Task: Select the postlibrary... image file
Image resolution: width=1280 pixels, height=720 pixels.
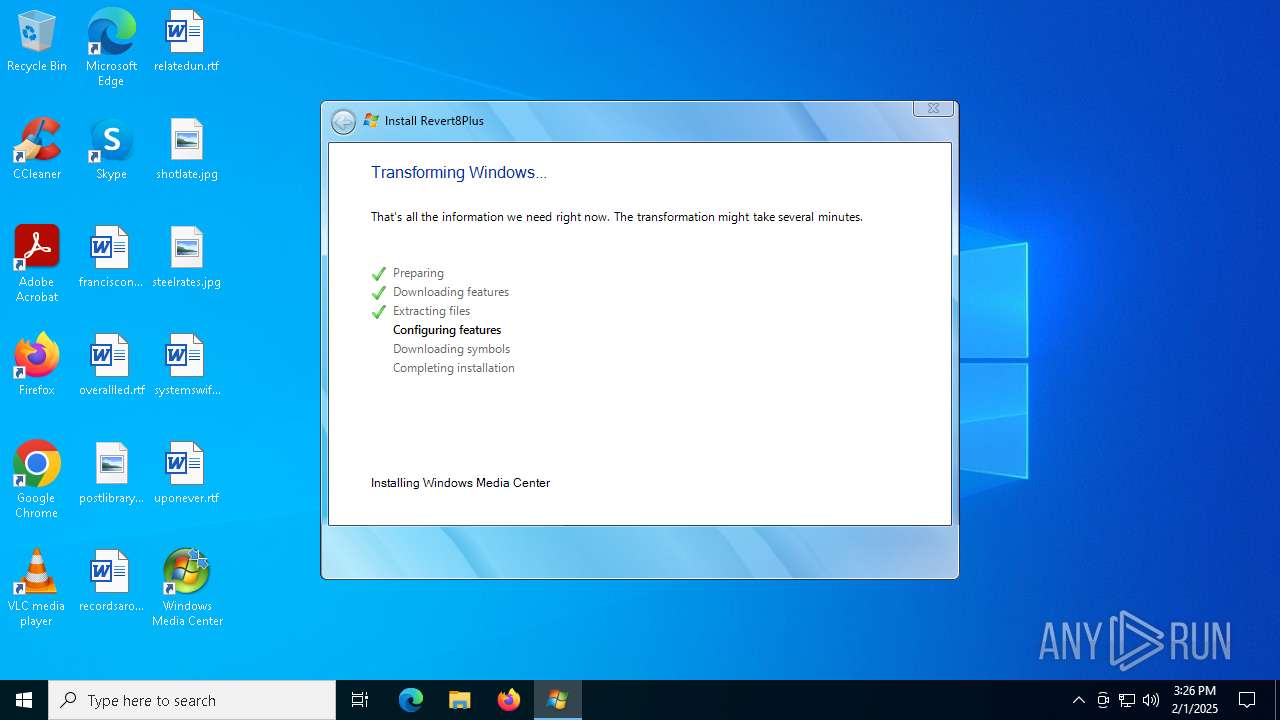Action: [x=111, y=474]
